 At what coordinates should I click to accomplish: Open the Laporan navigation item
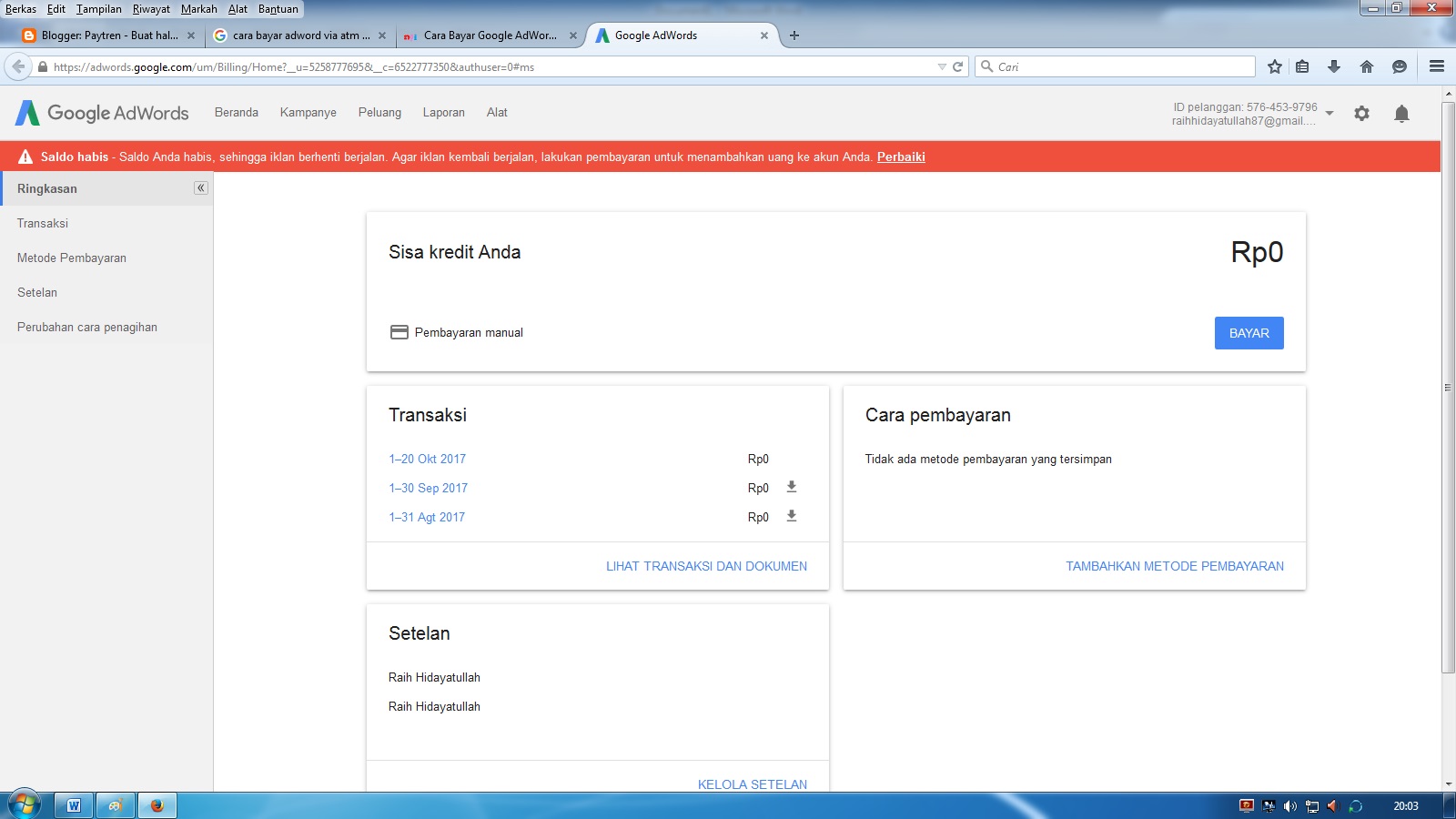(444, 113)
